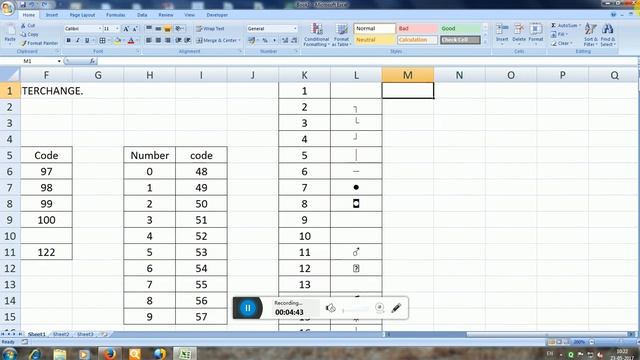Open the Data ribbon tab

pyautogui.click(x=142, y=15)
